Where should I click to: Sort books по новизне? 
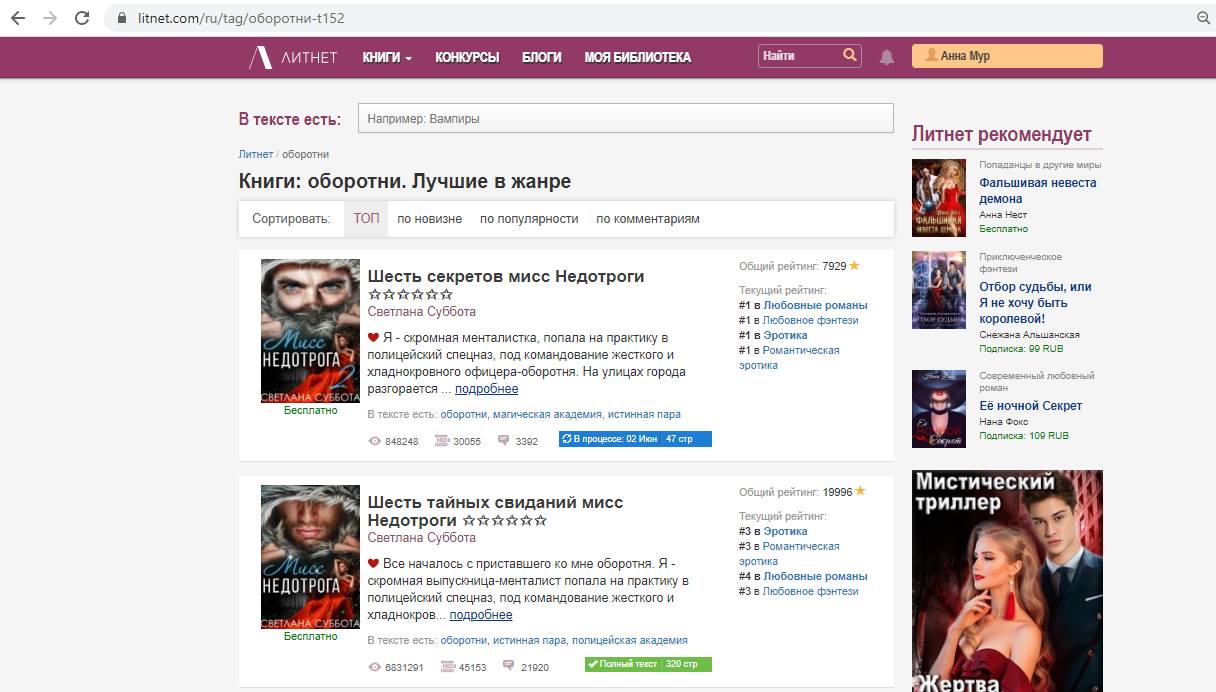[x=429, y=219]
